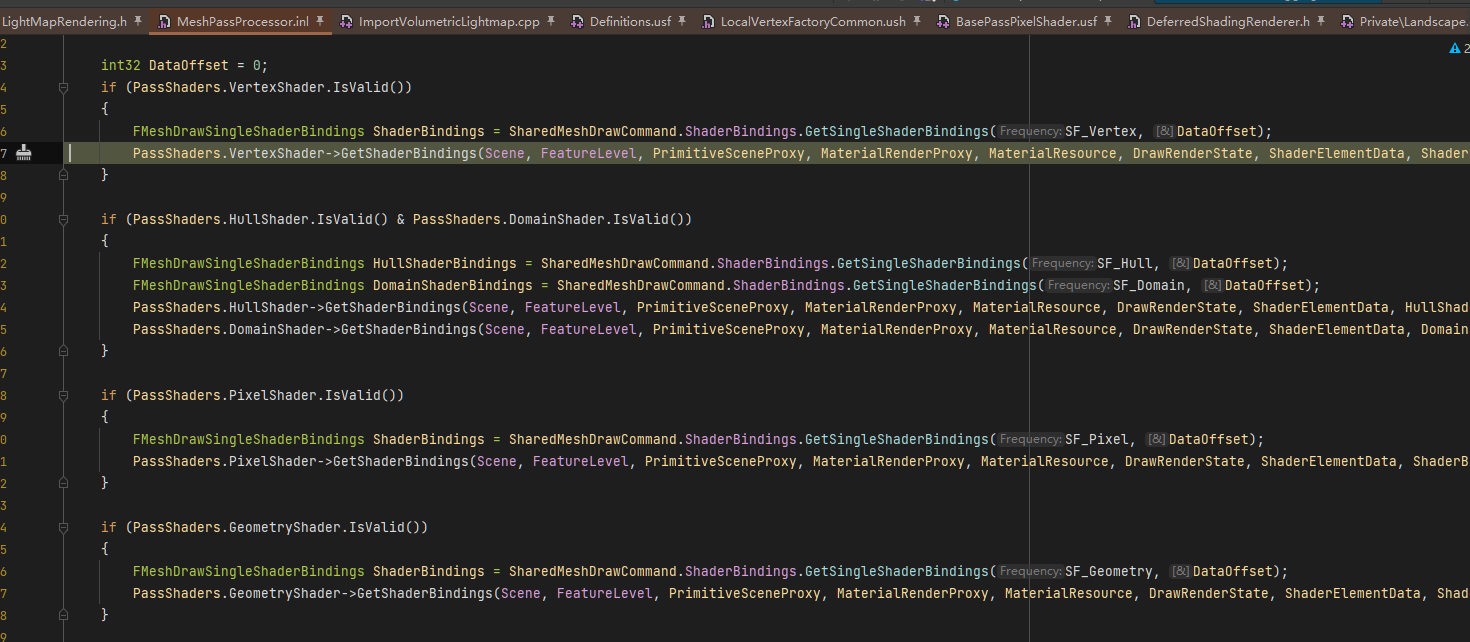1470x642 pixels.
Task: Switch to the BasePassPixelShader.usf tab
Action: [1026, 21]
